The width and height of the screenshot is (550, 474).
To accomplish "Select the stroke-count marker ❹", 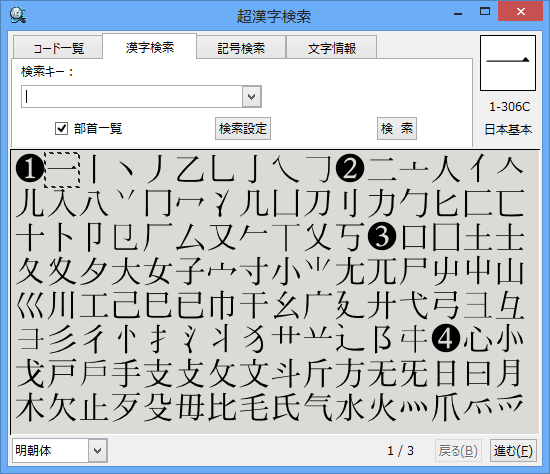I will click(445, 339).
